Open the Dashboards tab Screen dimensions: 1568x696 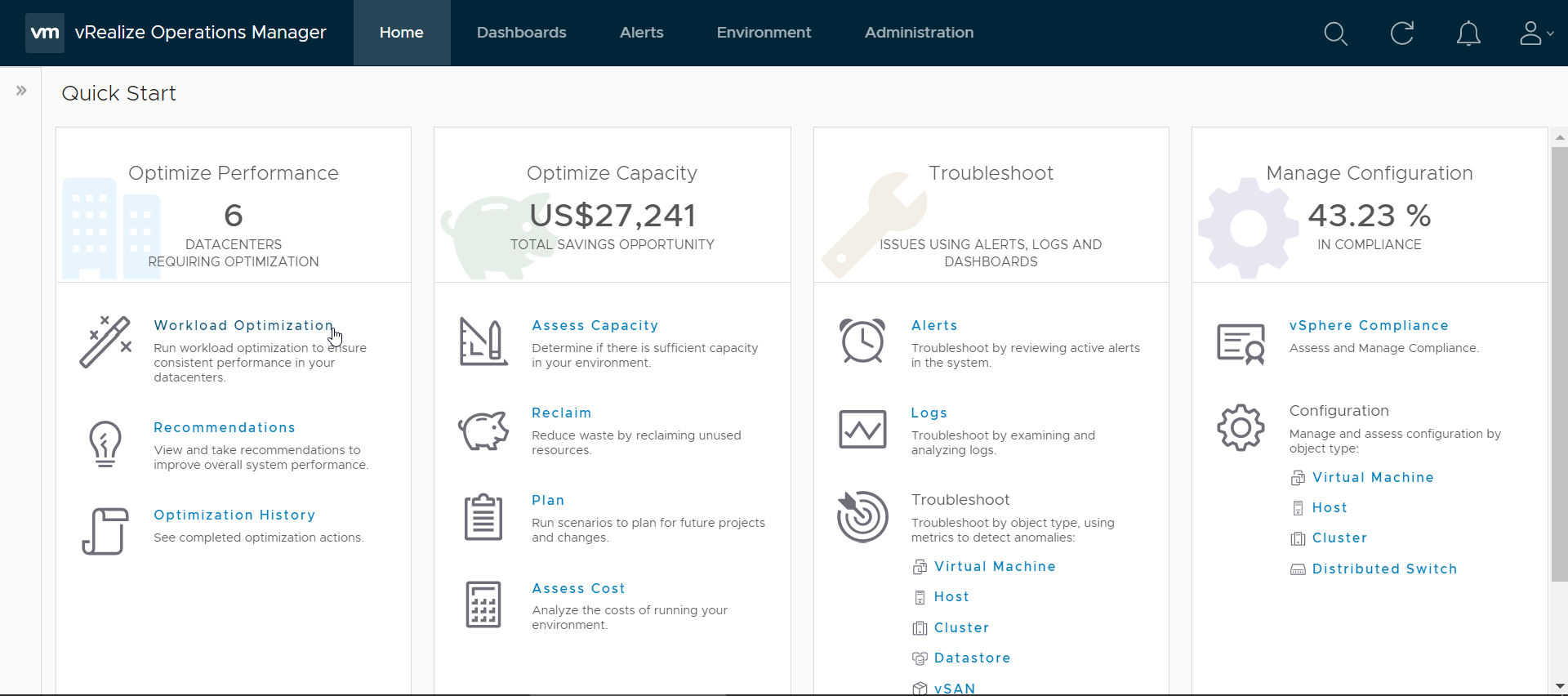click(x=522, y=33)
